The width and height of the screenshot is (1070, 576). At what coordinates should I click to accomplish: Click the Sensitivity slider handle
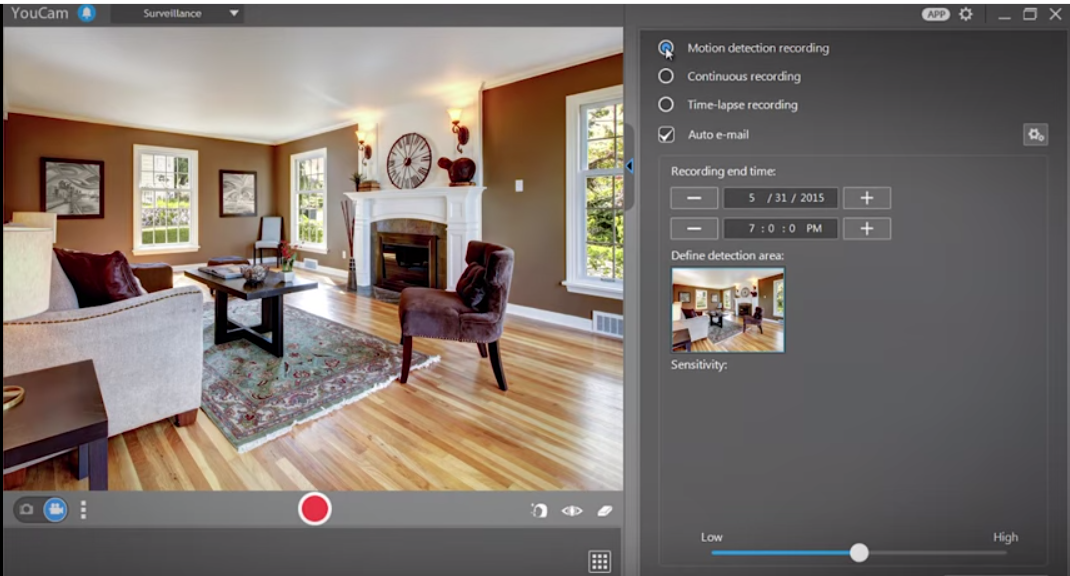point(859,553)
